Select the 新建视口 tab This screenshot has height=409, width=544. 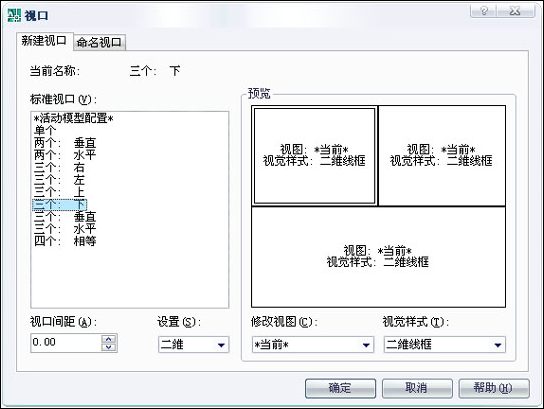[x=44, y=41]
